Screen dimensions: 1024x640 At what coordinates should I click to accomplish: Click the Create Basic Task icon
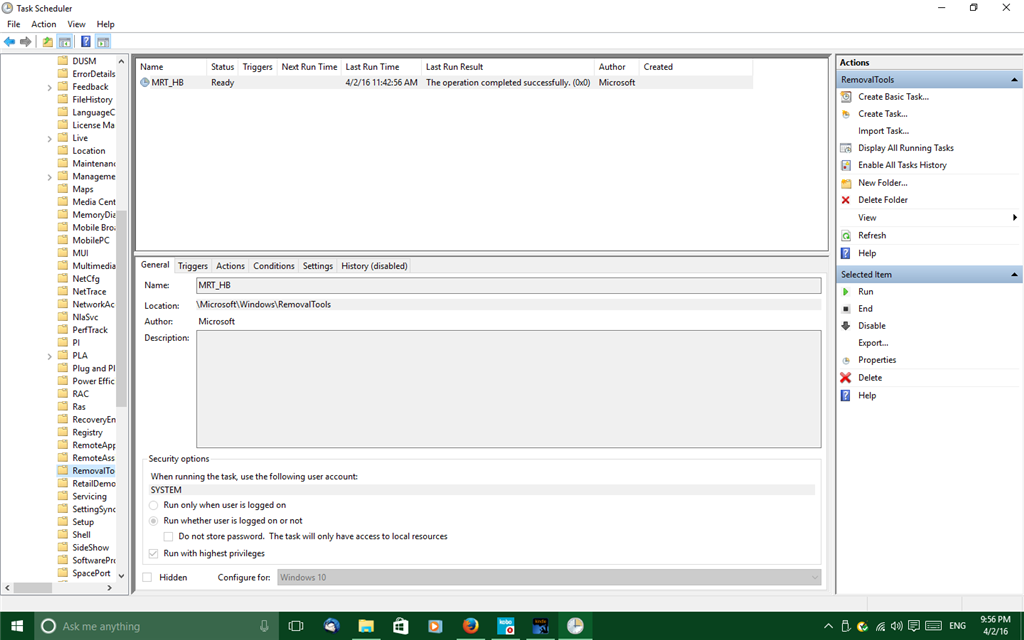[846, 97]
